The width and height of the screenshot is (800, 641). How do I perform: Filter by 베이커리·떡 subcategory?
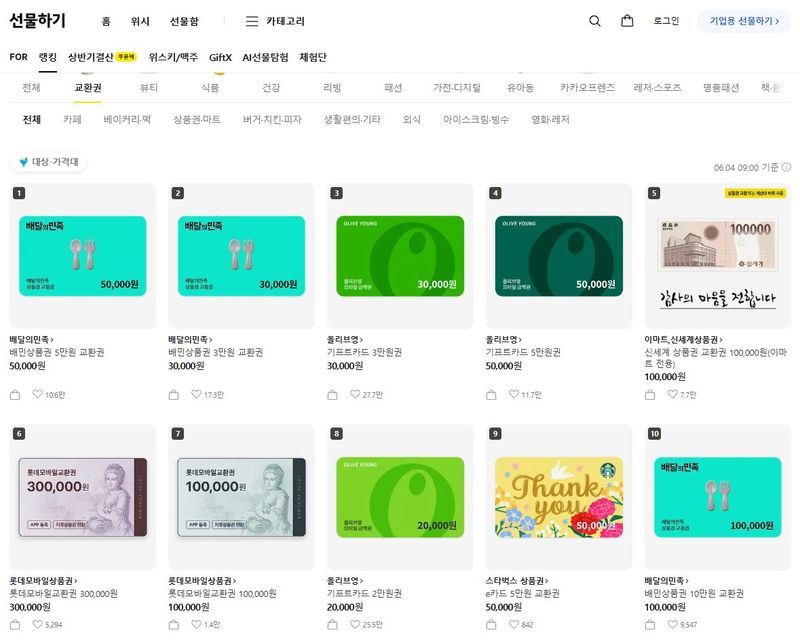[127, 119]
